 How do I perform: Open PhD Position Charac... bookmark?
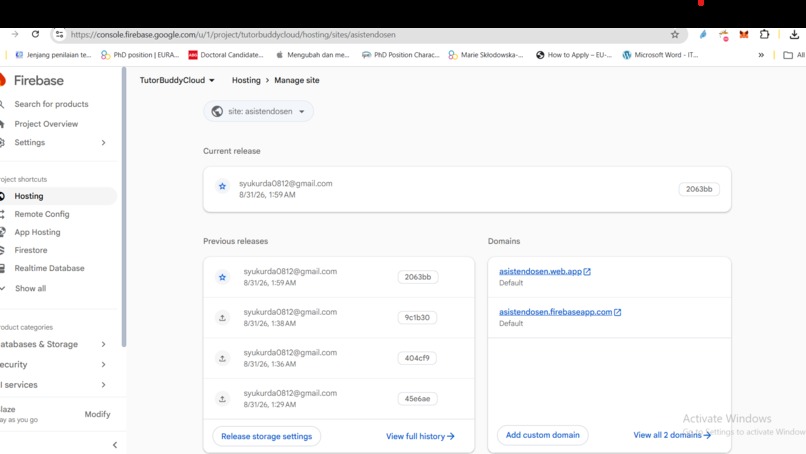[400, 55]
